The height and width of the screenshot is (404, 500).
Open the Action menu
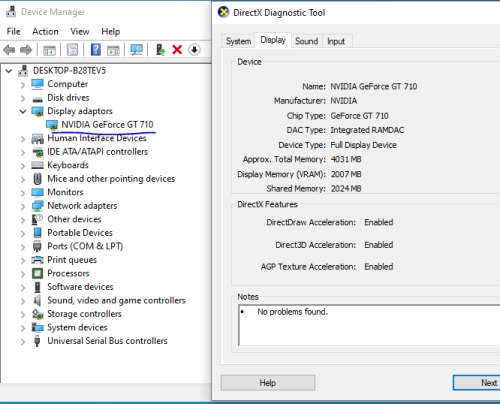coord(45,32)
